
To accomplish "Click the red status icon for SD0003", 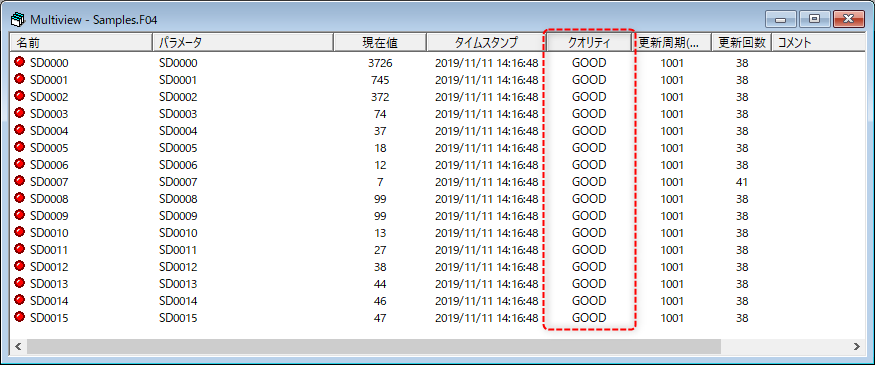I will 20,113.
